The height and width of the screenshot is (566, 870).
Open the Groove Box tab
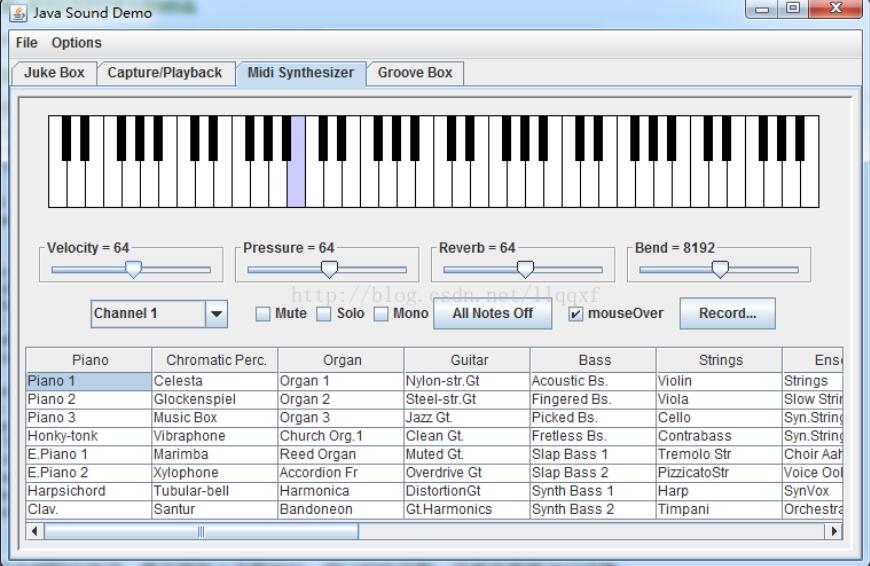pyautogui.click(x=415, y=73)
